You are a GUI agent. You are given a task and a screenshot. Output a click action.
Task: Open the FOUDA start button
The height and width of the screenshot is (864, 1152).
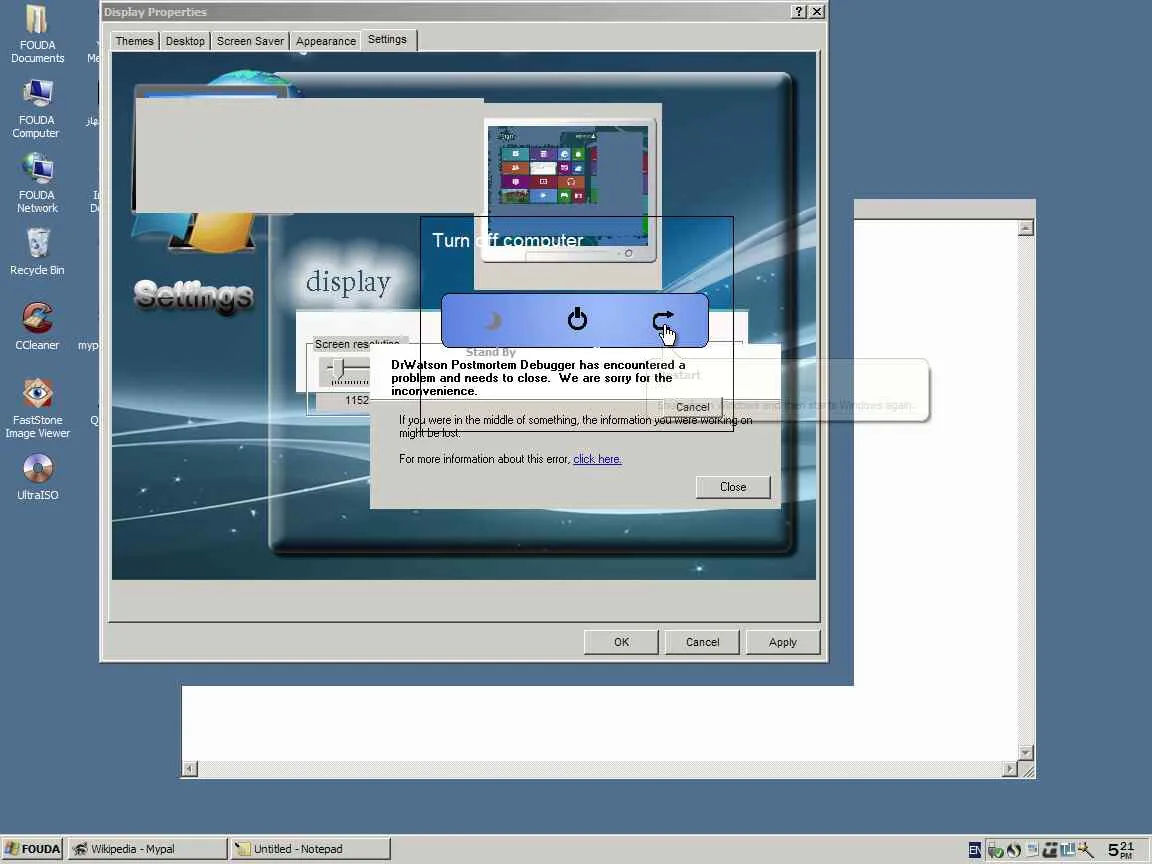32,849
